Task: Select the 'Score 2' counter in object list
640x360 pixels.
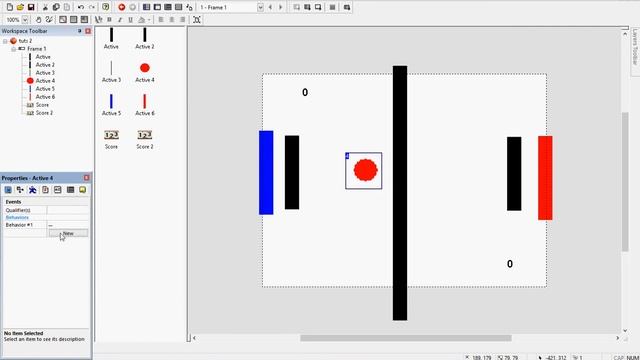Action: [x=145, y=135]
